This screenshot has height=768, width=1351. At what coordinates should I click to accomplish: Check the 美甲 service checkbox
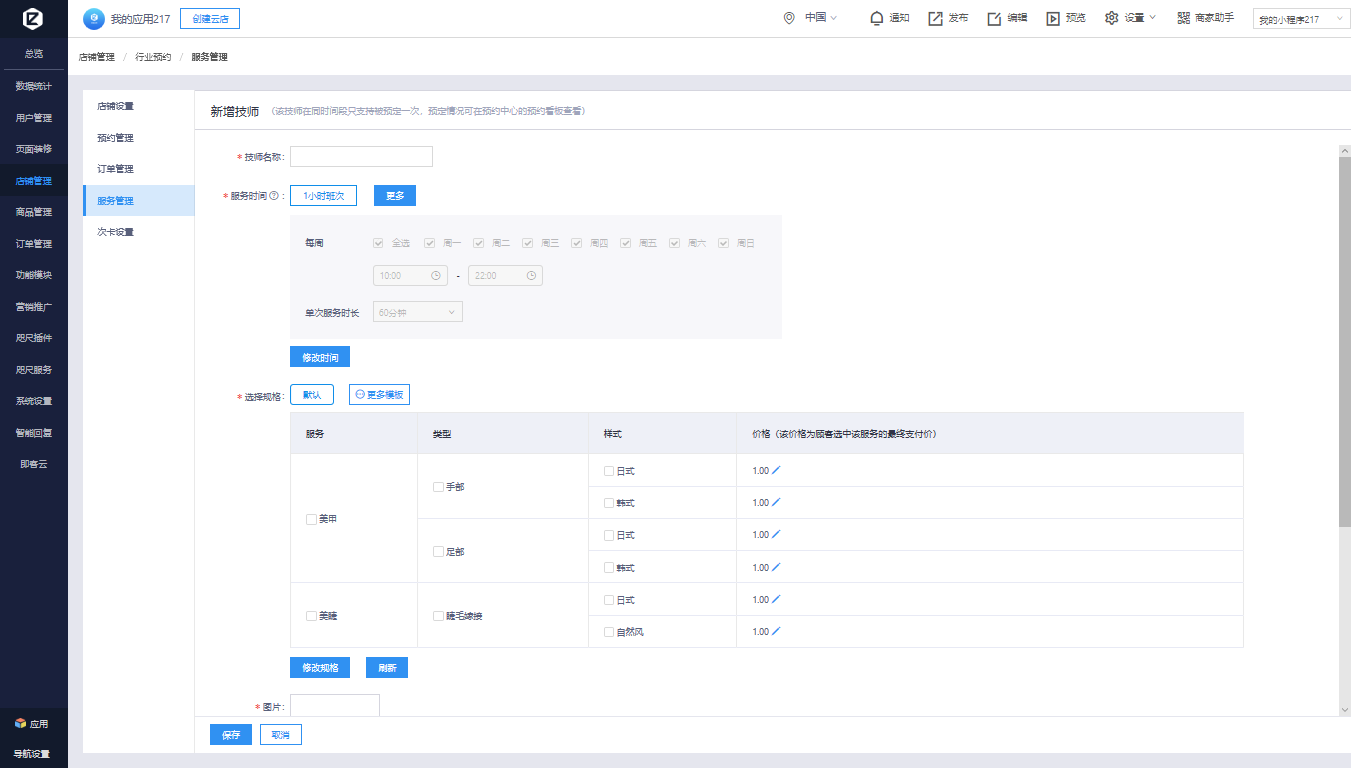(311, 519)
